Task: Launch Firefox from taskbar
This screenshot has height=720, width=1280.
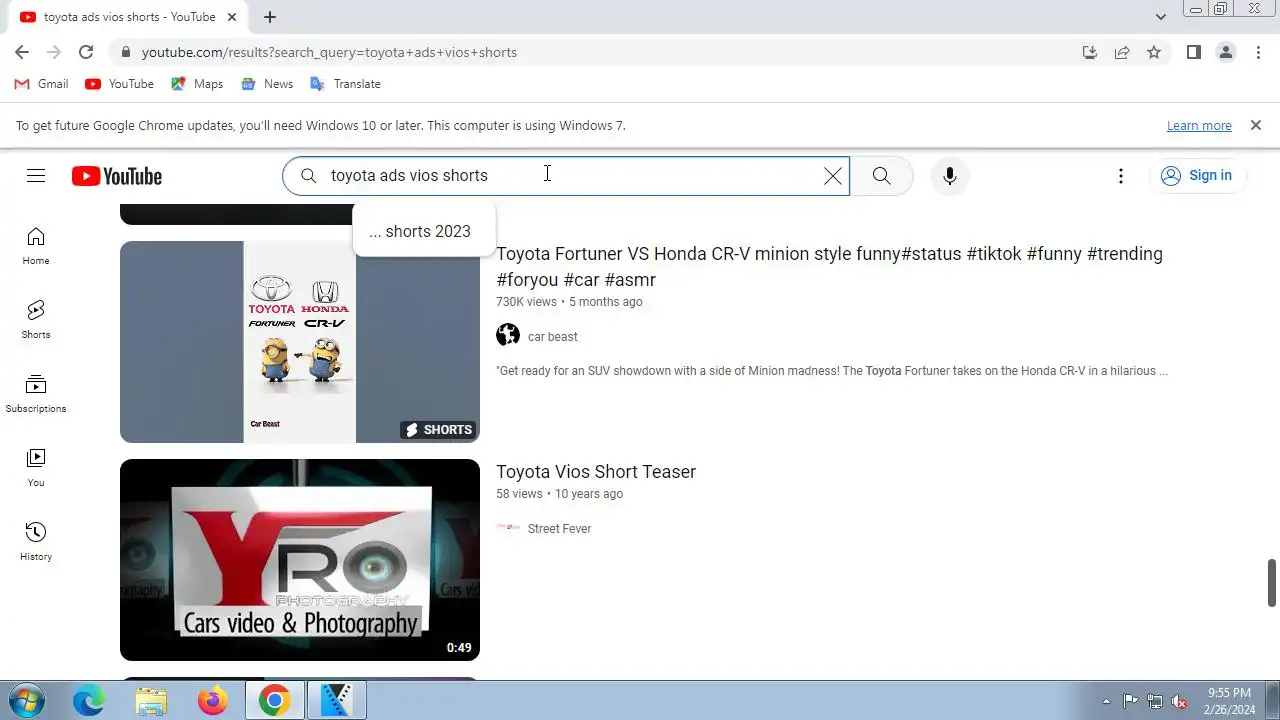Action: point(212,701)
